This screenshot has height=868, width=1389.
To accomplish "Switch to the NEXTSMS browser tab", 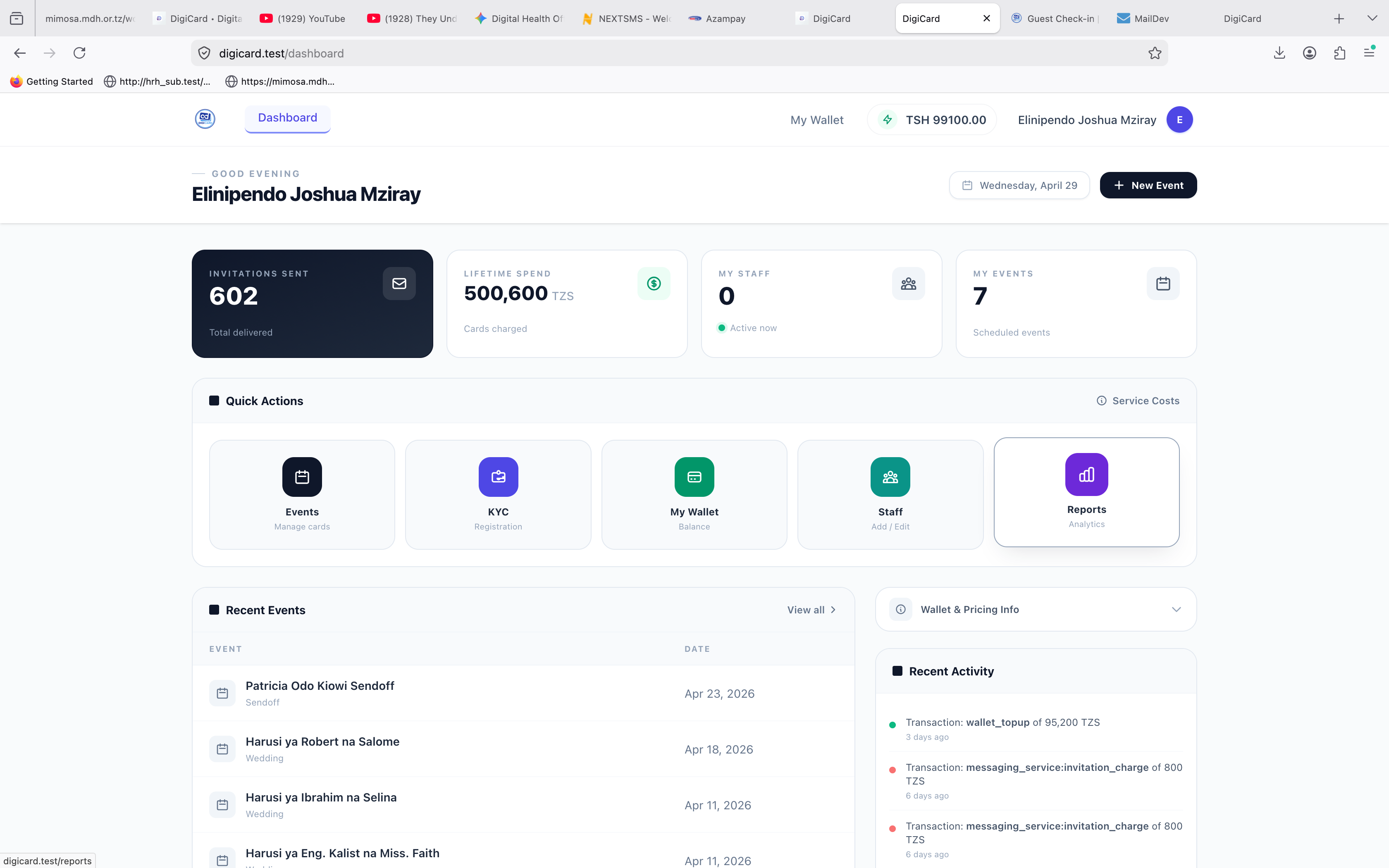I will [x=627, y=18].
